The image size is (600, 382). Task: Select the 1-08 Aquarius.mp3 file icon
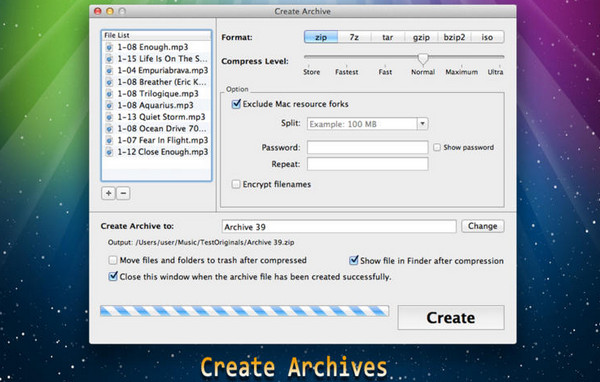[x=109, y=105]
